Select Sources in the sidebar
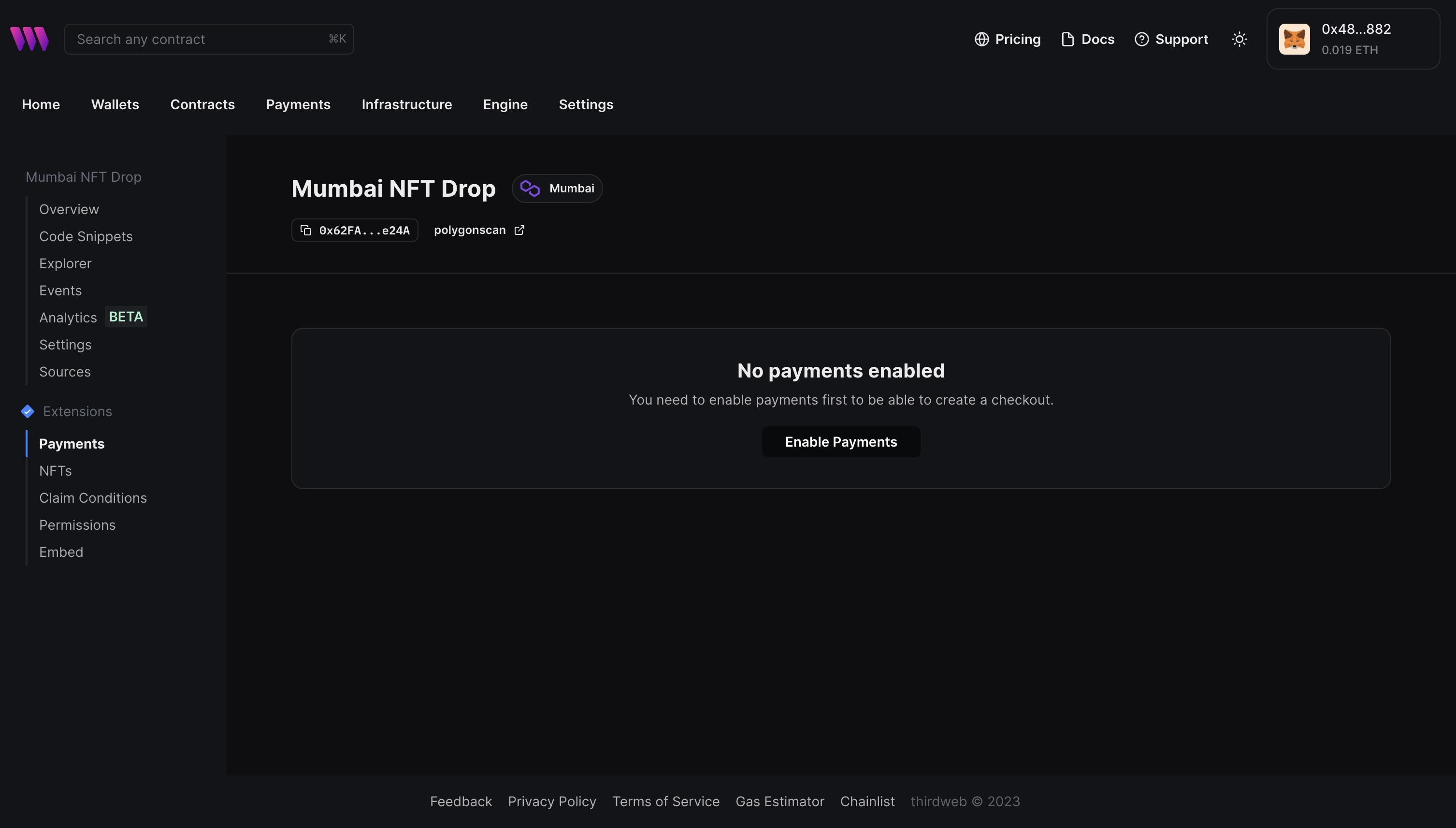 (x=64, y=371)
